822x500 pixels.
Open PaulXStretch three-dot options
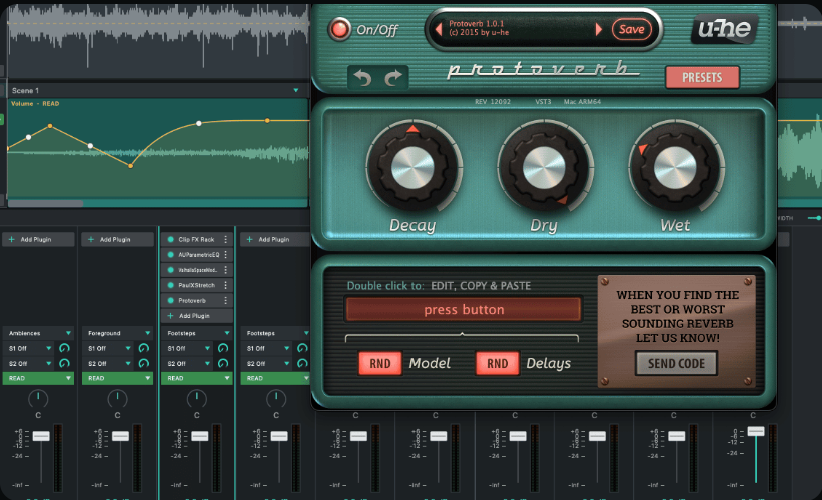click(x=225, y=285)
